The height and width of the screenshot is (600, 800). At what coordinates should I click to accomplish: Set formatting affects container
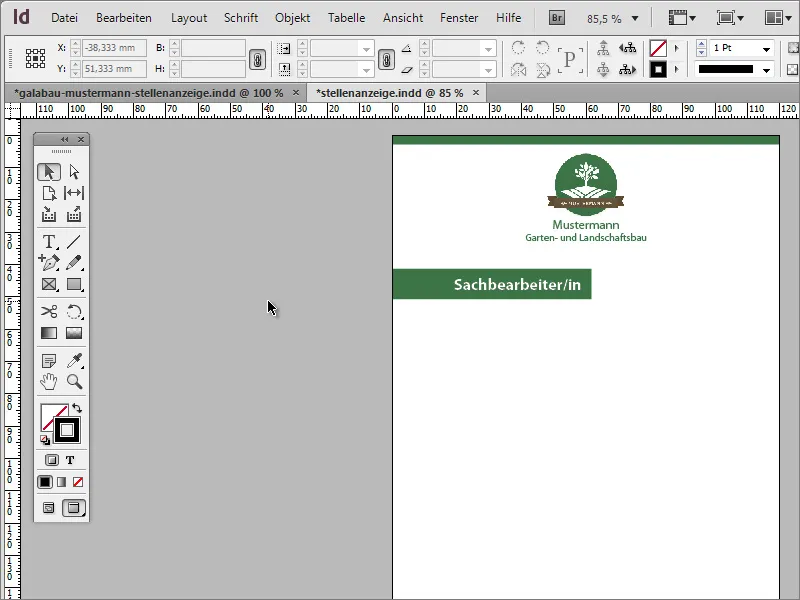click(x=52, y=460)
